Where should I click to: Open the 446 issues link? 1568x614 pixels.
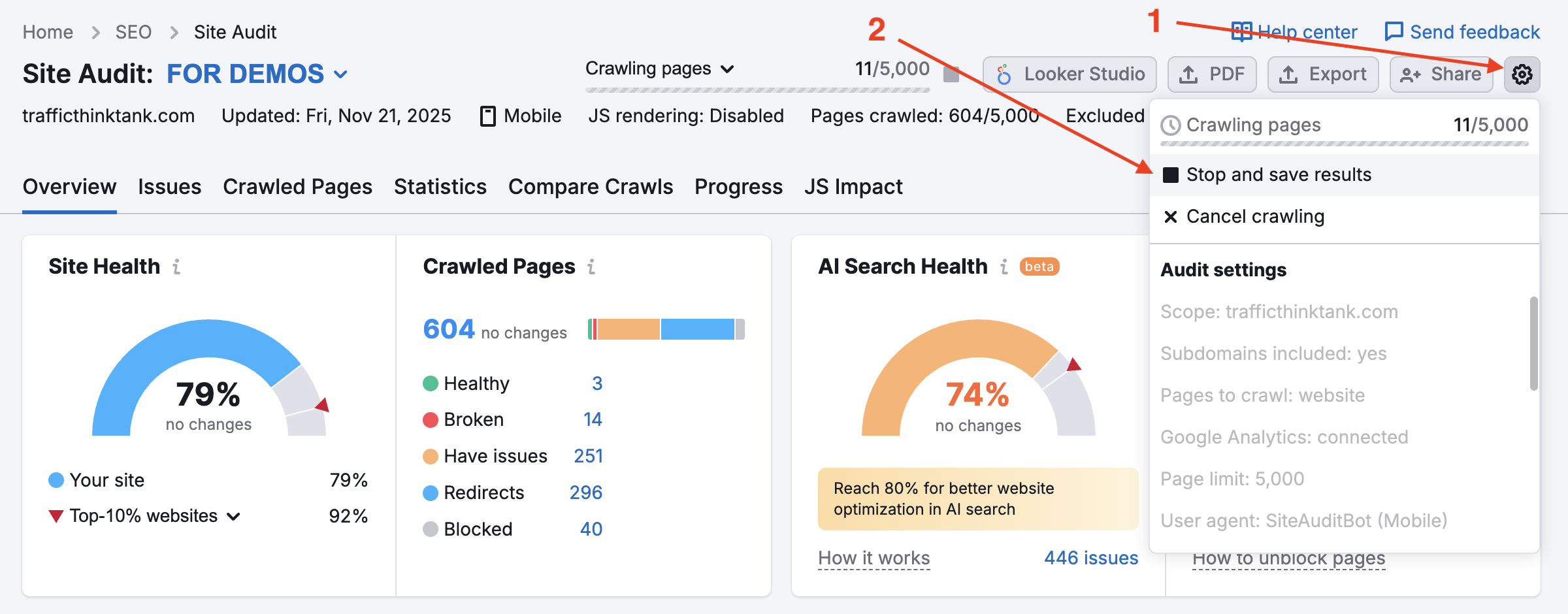(x=1090, y=558)
